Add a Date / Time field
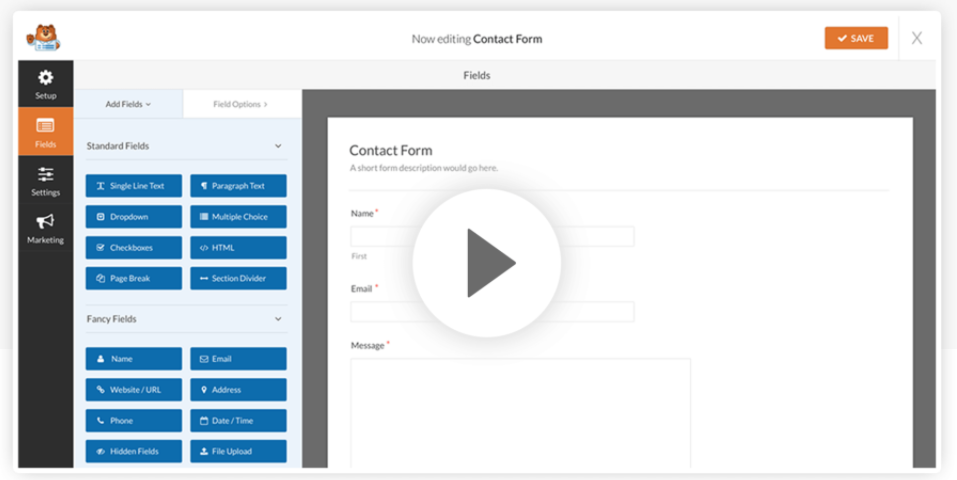The width and height of the screenshot is (957, 480). [238, 420]
